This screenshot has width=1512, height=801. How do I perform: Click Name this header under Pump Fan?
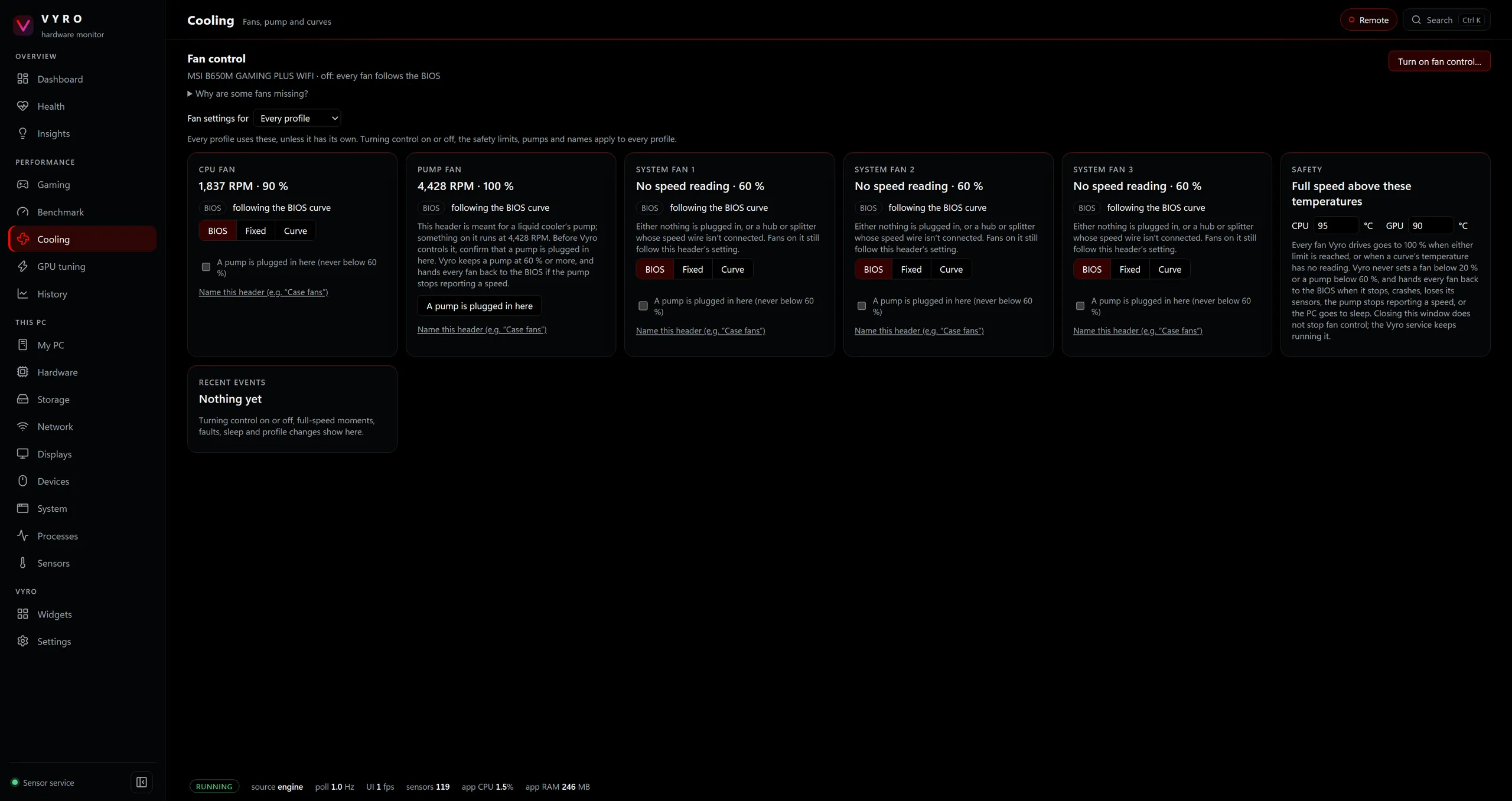point(482,329)
